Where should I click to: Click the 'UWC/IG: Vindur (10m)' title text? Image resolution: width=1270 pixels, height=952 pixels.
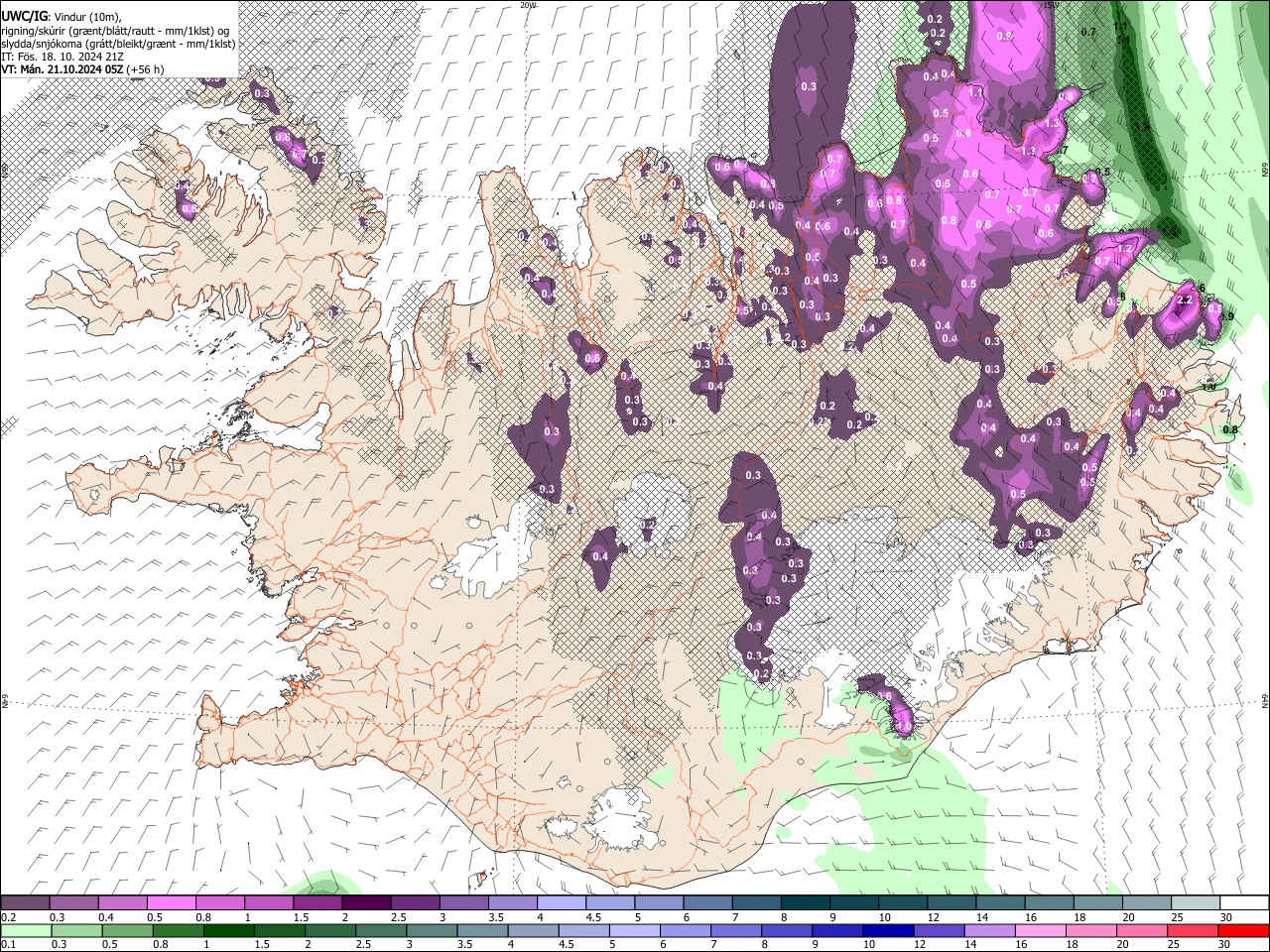pos(61,16)
